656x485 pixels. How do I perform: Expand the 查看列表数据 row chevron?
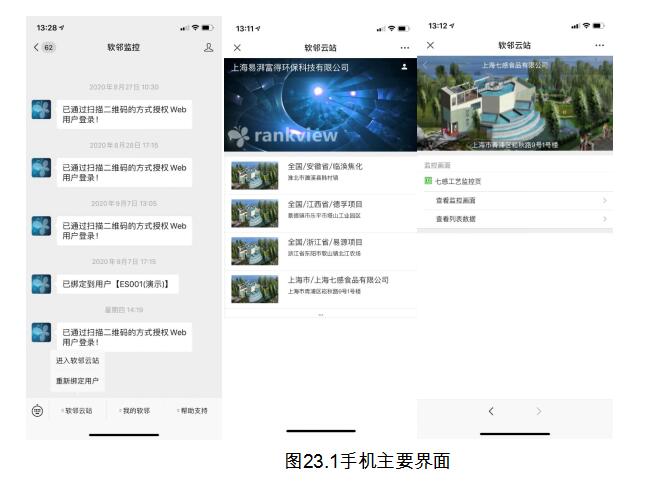[604, 218]
